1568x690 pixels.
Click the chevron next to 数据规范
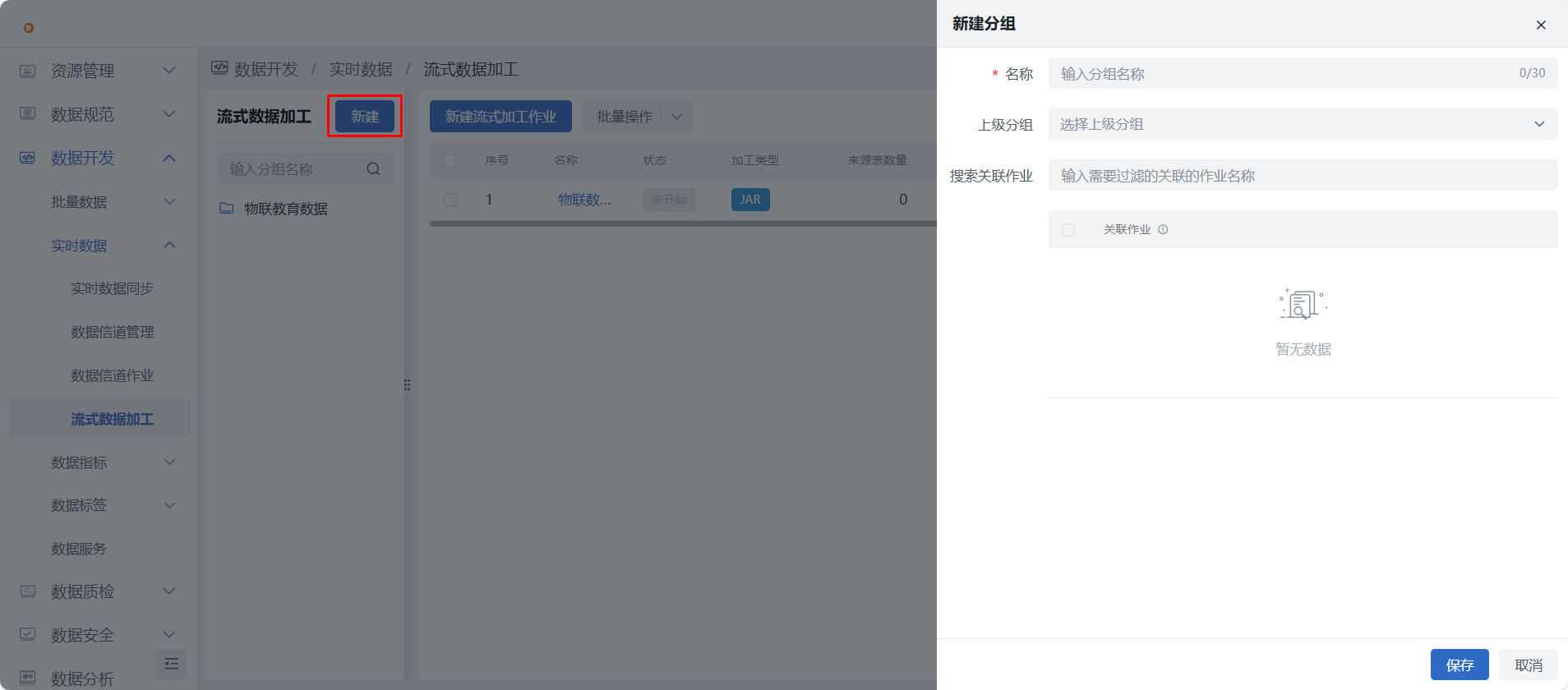coord(169,114)
